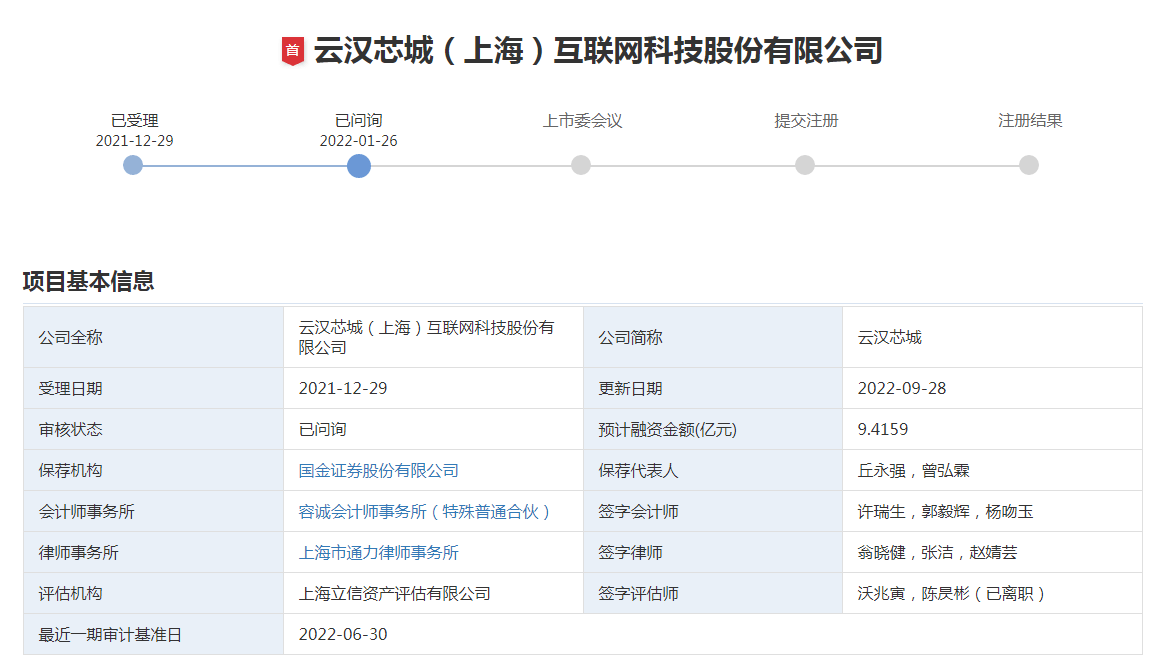Viewport: 1158px width, 665px height.
Task: Click the 更新日期 label cell
Action: (713, 388)
